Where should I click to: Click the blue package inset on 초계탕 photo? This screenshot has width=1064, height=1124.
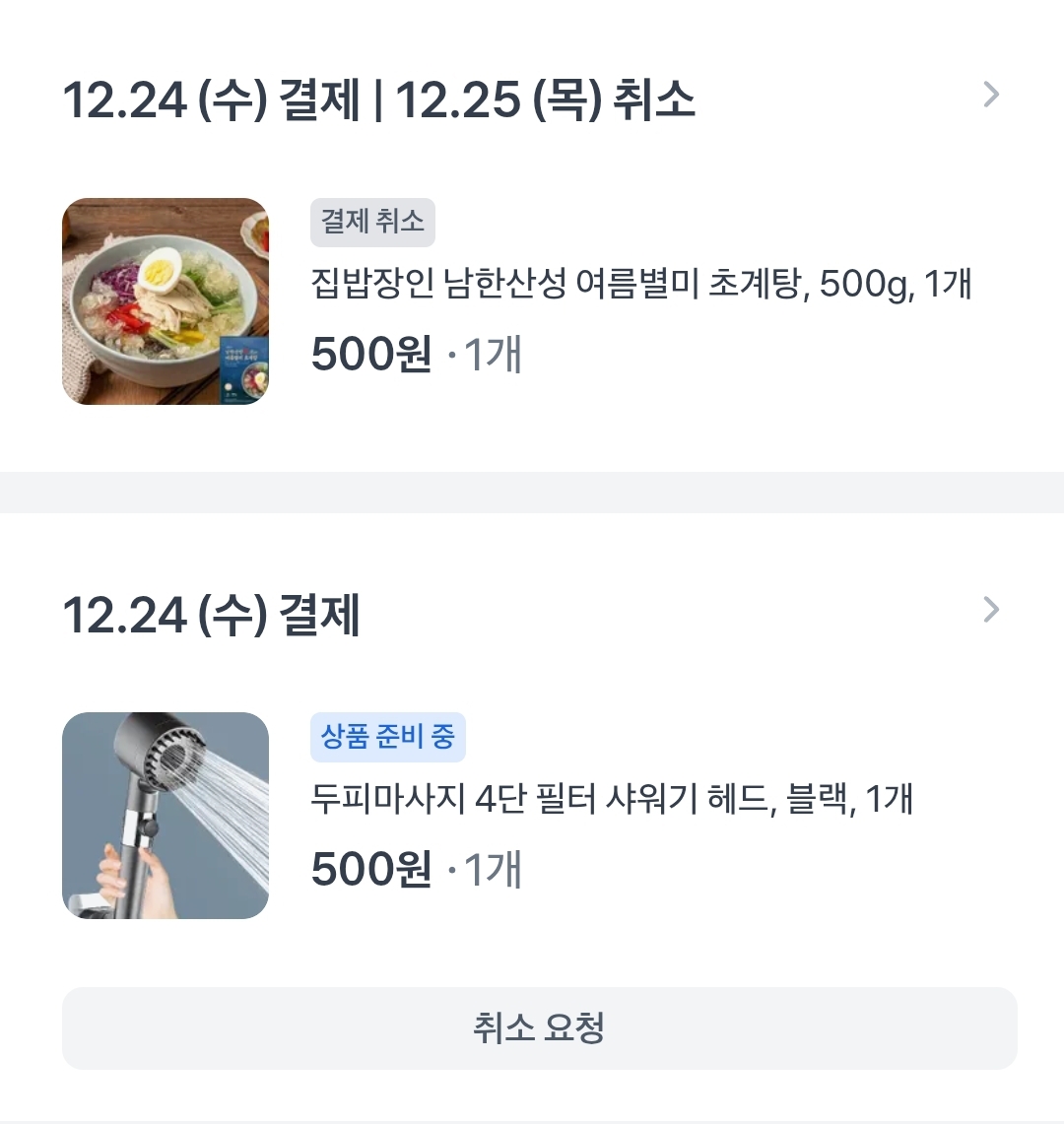click(x=242, y=371)
